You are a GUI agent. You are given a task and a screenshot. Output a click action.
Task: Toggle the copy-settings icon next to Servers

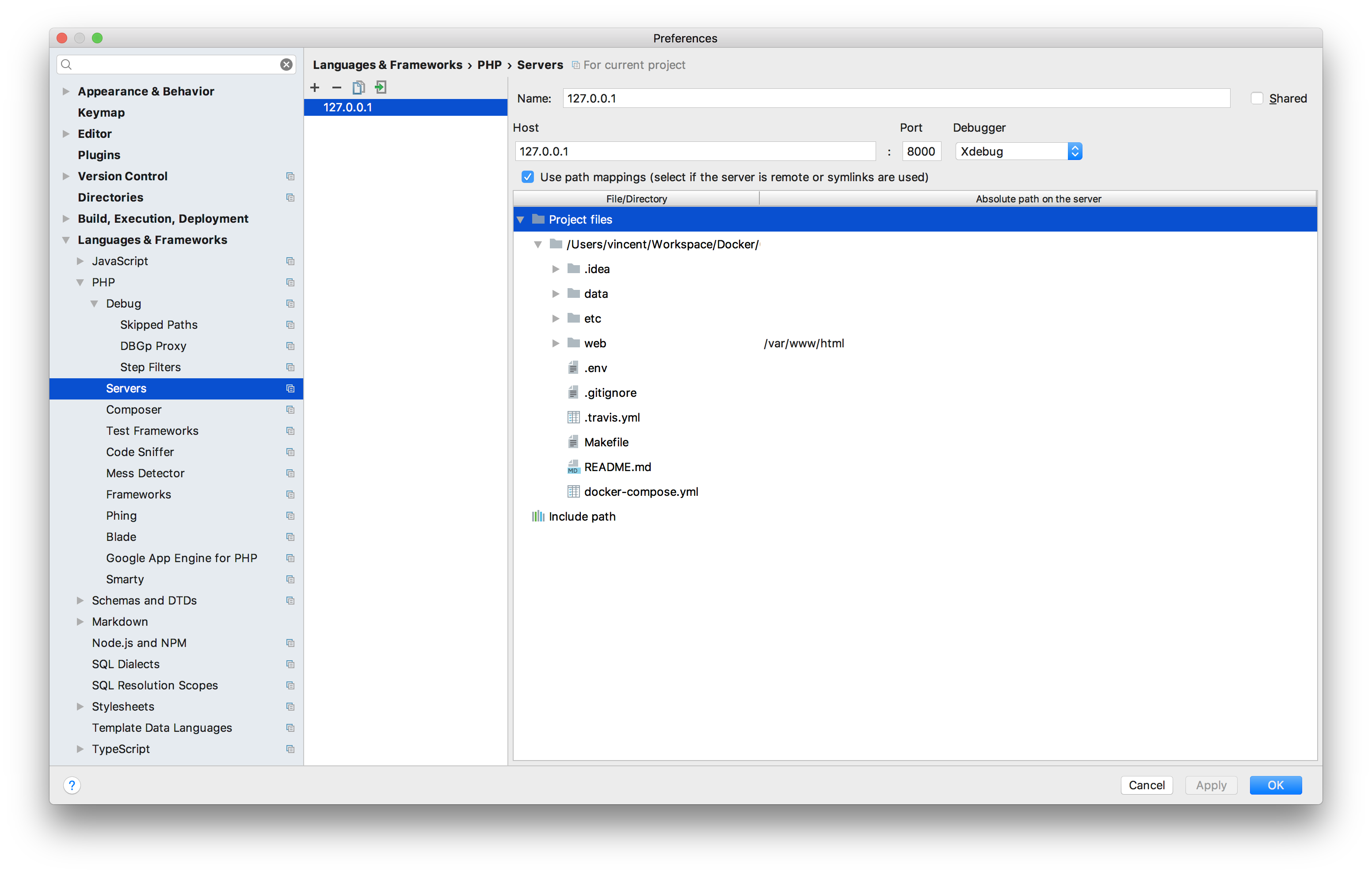pyautogui.click(x=290, y=388)
